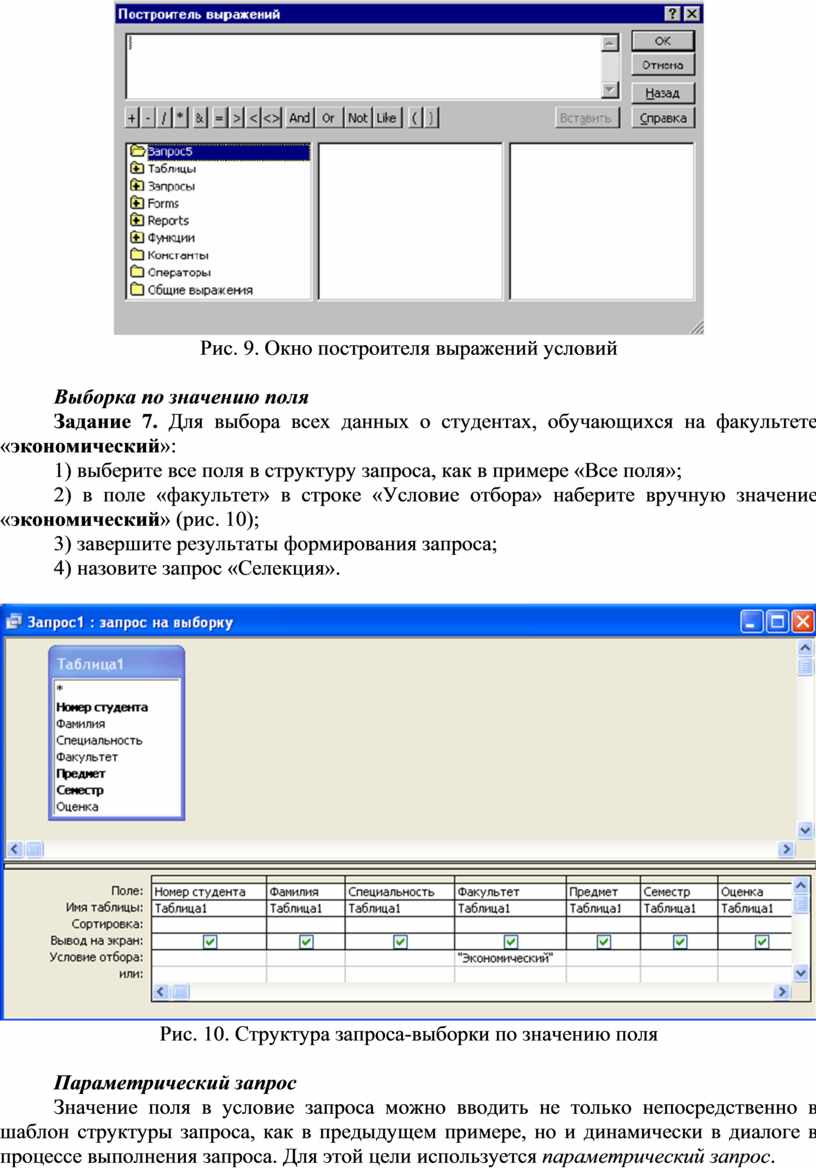Image resolution: width=816 pixels, height=1169 pixels.
Task: Click the Справка help button
Action: (662, 118)
